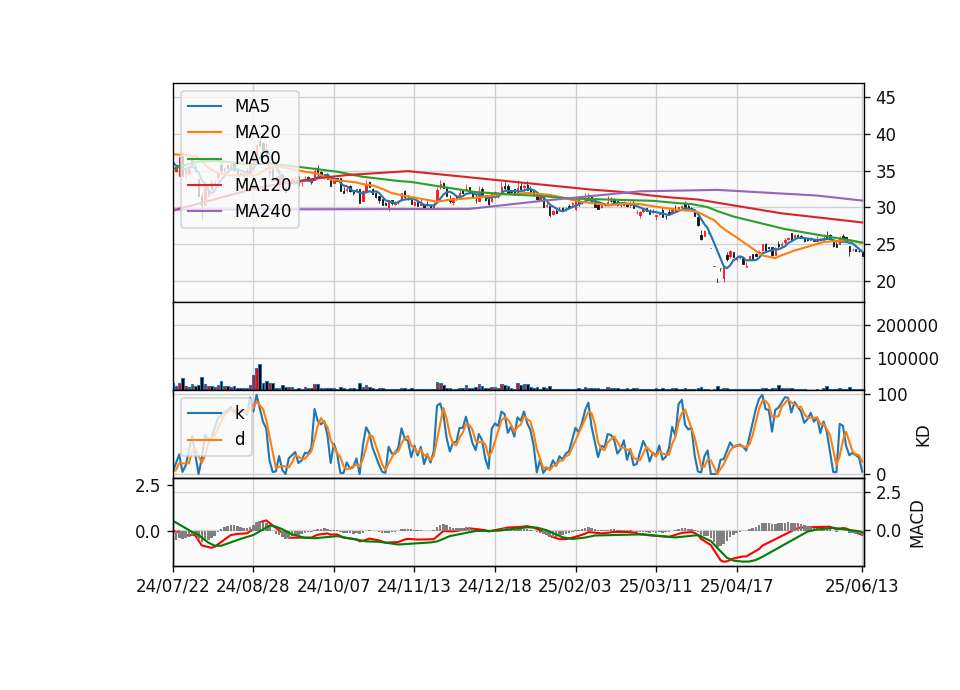This screenshot has height=690, width=960.
Task: Click the MACD axis title
Action: (917, 524)
